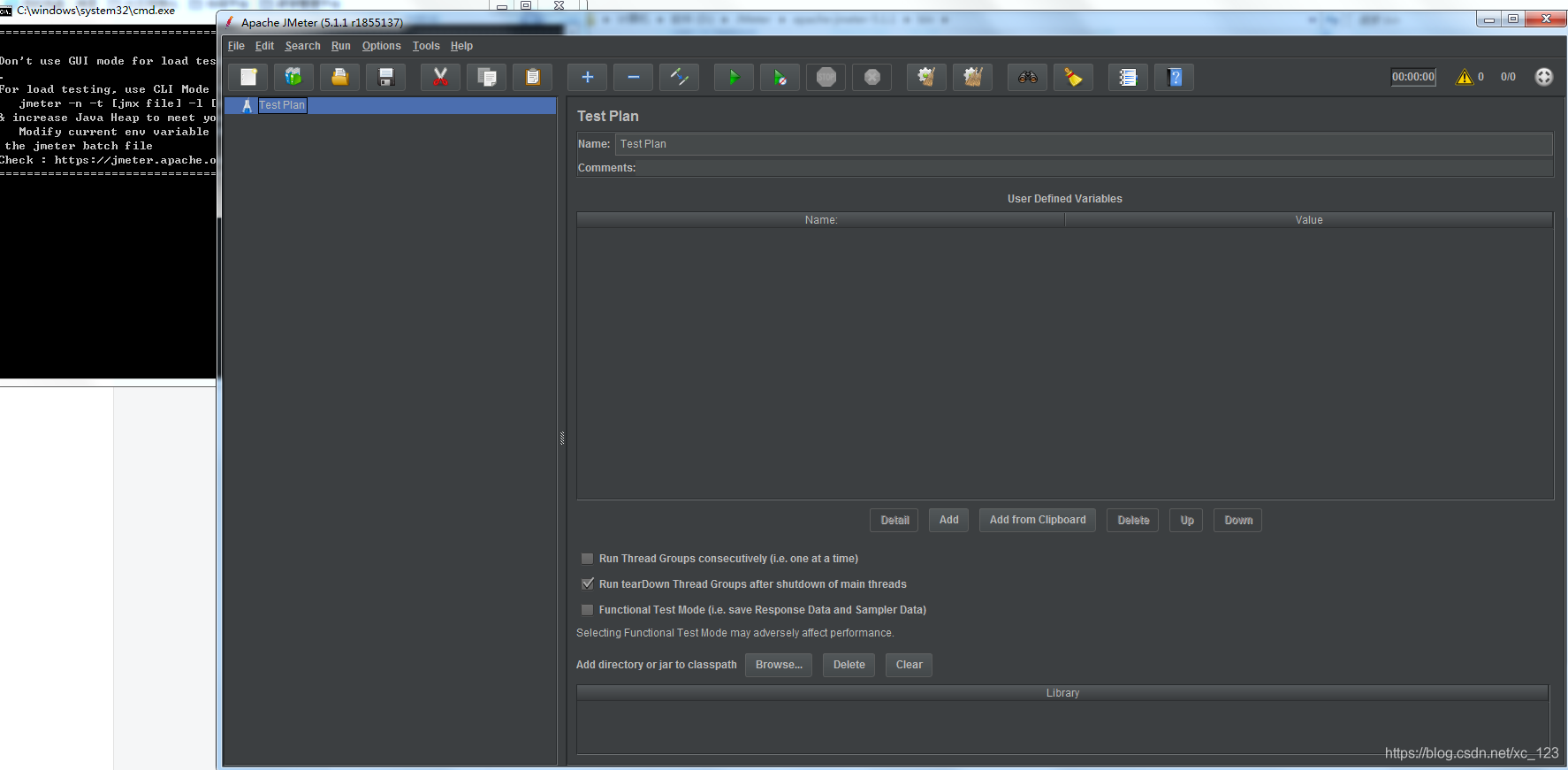The width and height of the screenshot is (1568, 770).
Task: Collapse all nodes with minus icon
Action: pyautogui.click(x=634, y=78)
